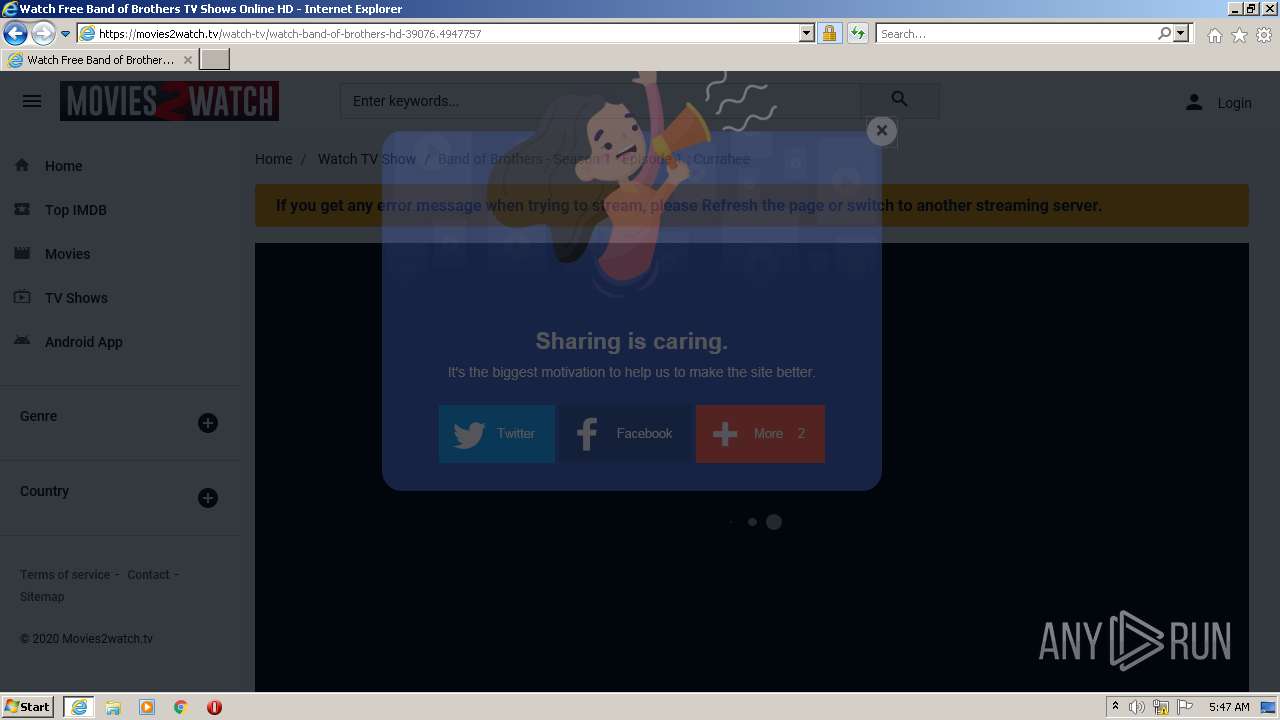
Task: Click the Top IMDB icon in sidebar
Action: coord(22,209)
